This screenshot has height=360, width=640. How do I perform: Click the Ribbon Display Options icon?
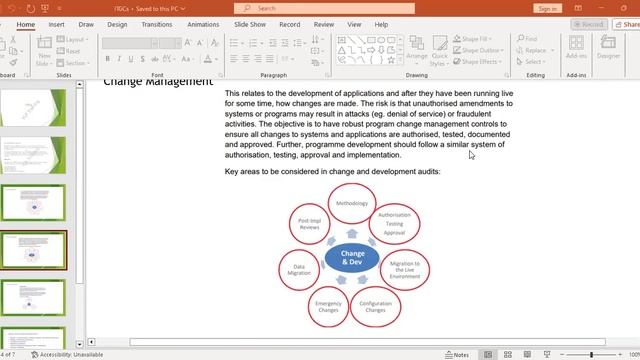(x=578, y=8)
